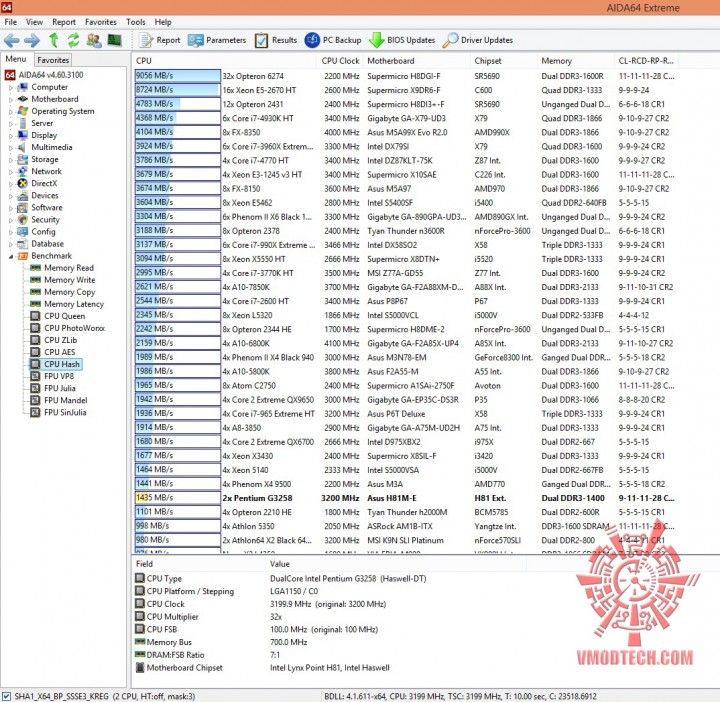Sort by the CPU Clock column header
Screen dimensions: 720x702
click(x=340, y=61)
